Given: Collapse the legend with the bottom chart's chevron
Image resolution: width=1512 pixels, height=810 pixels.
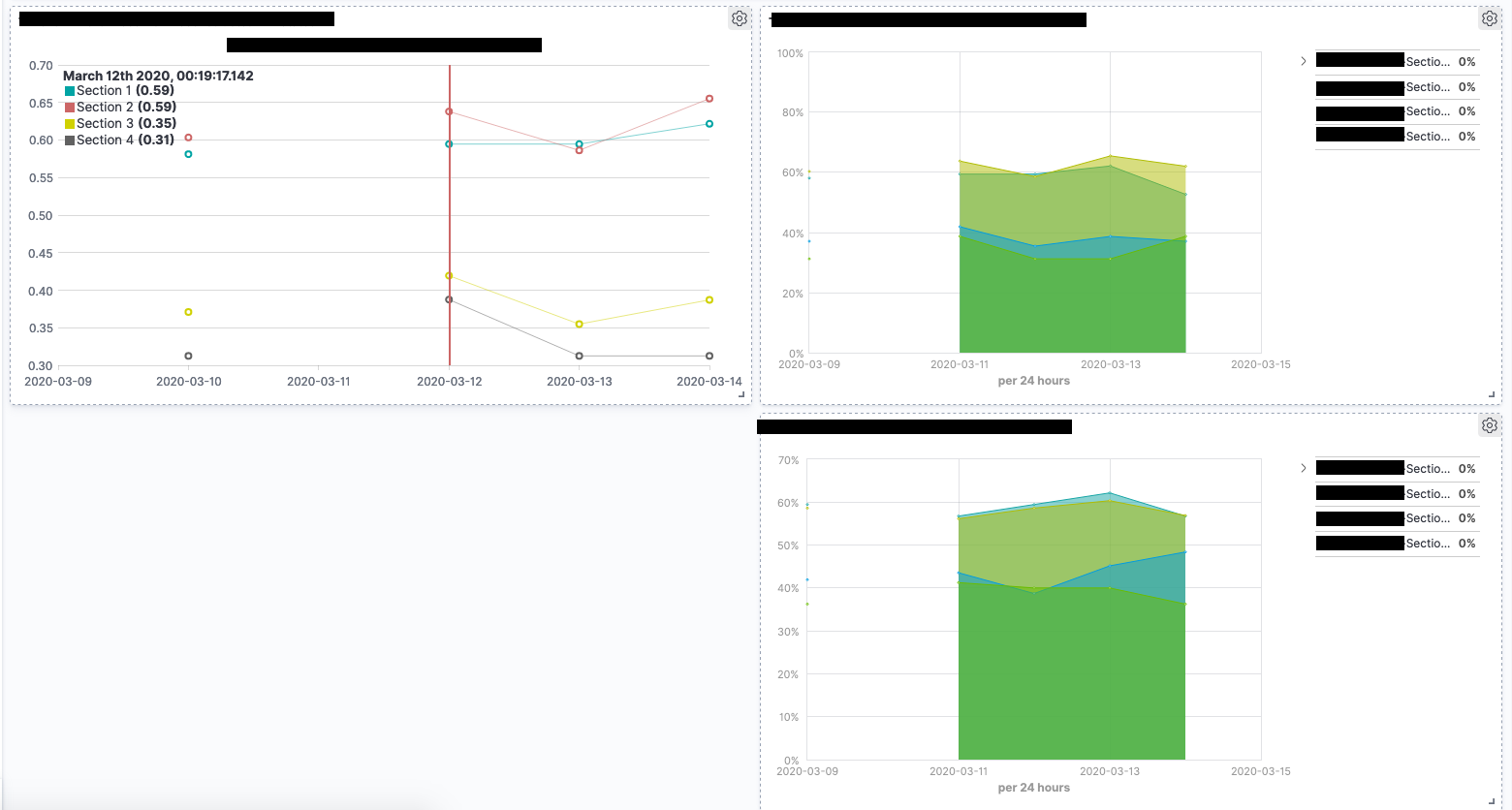Looking at the screenshot, I should click(x=1303, y=468).
